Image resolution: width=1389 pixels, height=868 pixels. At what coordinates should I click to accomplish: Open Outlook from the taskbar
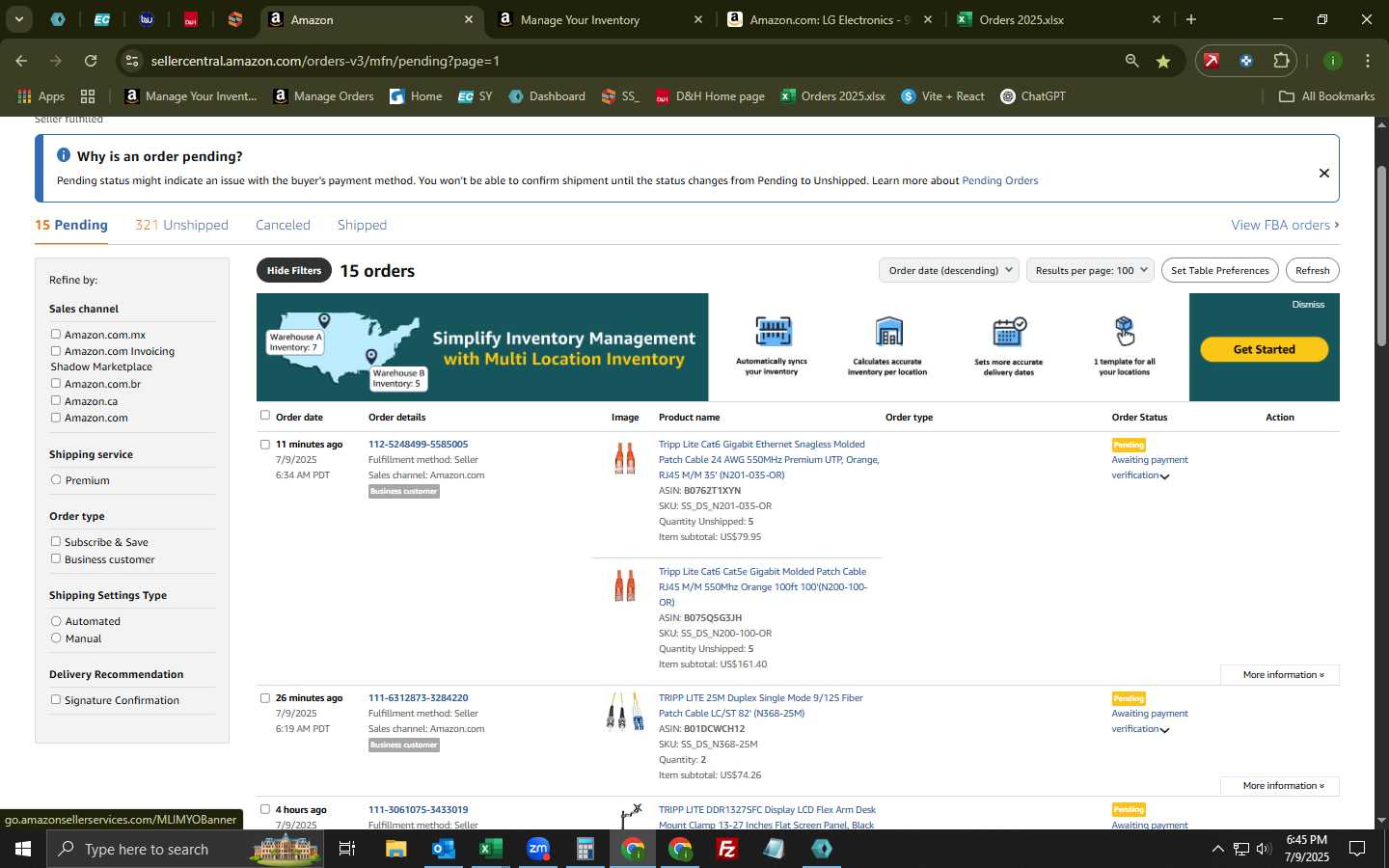click(443, 849)
